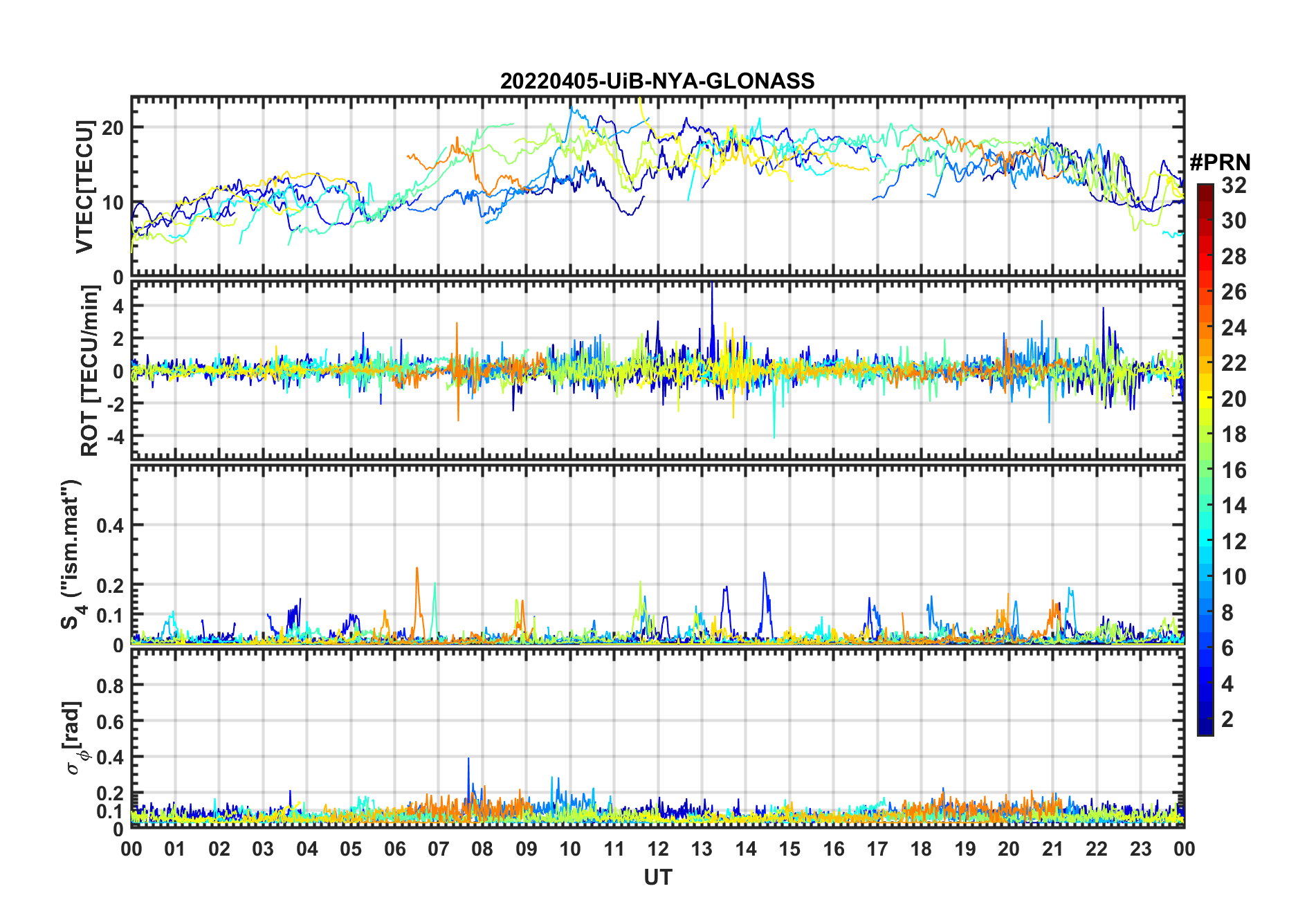Screen dimensions: 1316x920
Task: Click the ROT axis tick label 4
Action: [x=118, y=306]
